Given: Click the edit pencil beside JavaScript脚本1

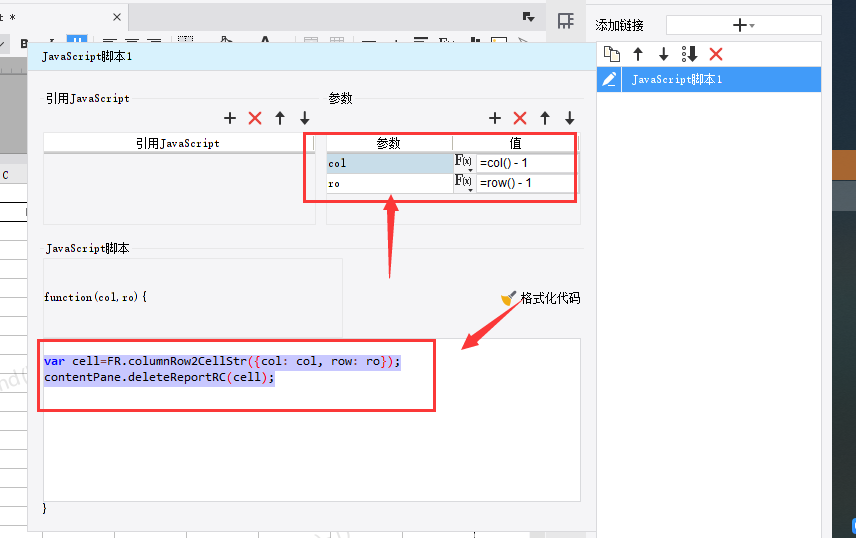Looking at the screenshot, I should click(x=609, y=80).
